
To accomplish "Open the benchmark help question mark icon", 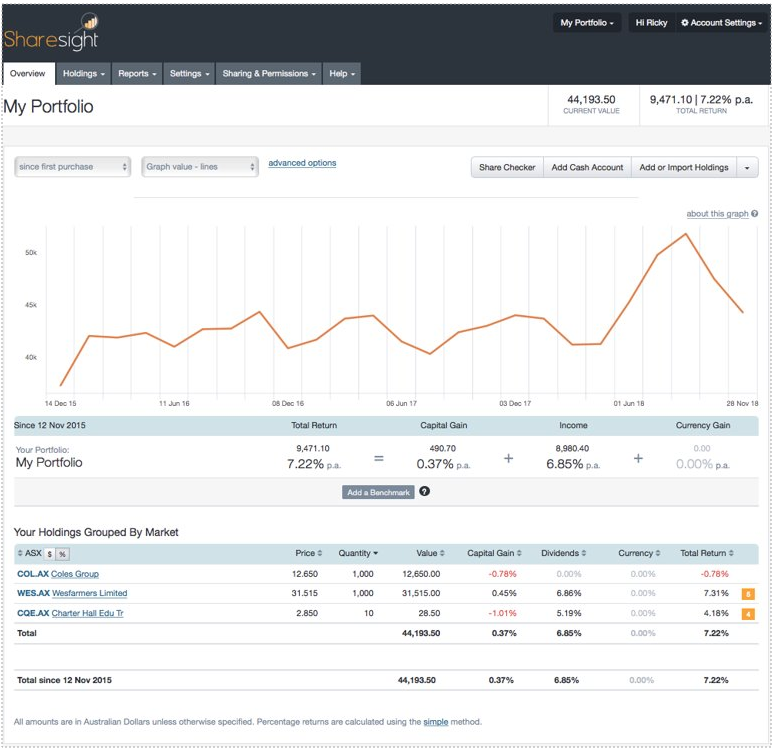I will (424, 491).
